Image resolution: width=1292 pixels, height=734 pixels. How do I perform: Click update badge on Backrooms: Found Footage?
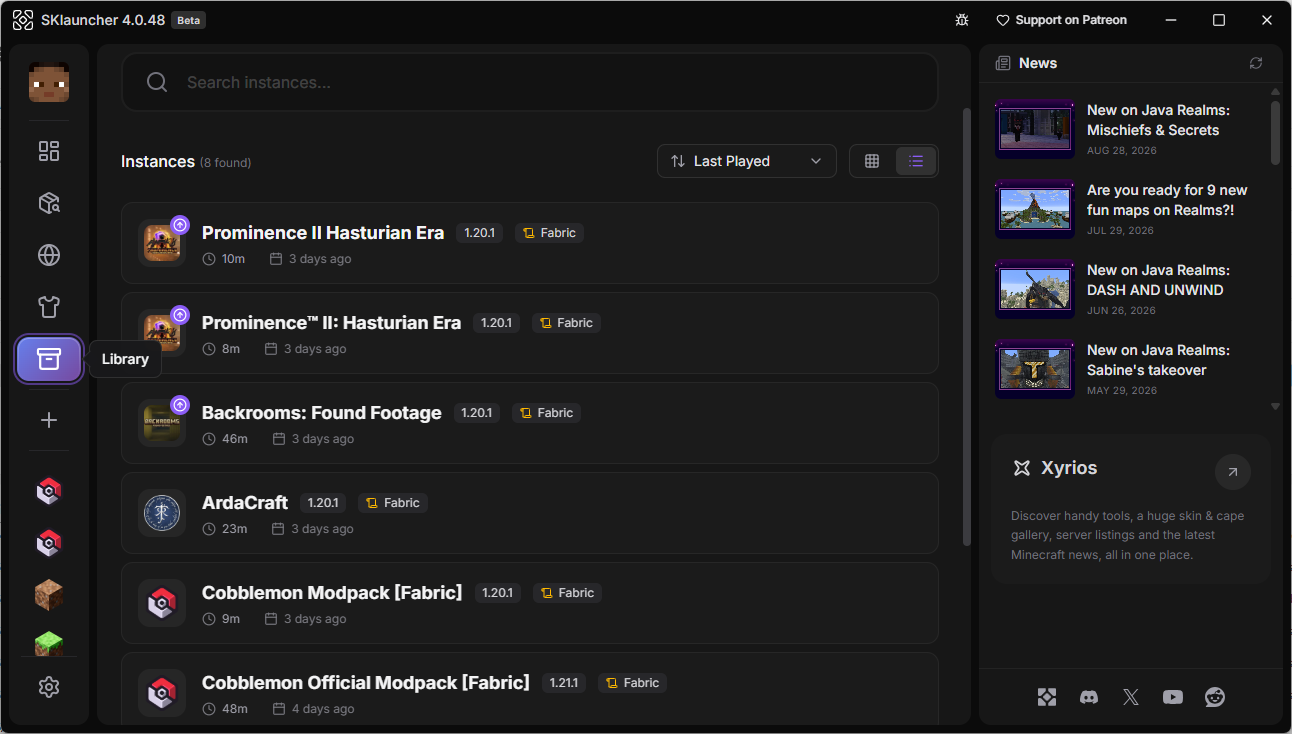pyautogui.click(x=180, y=405)
